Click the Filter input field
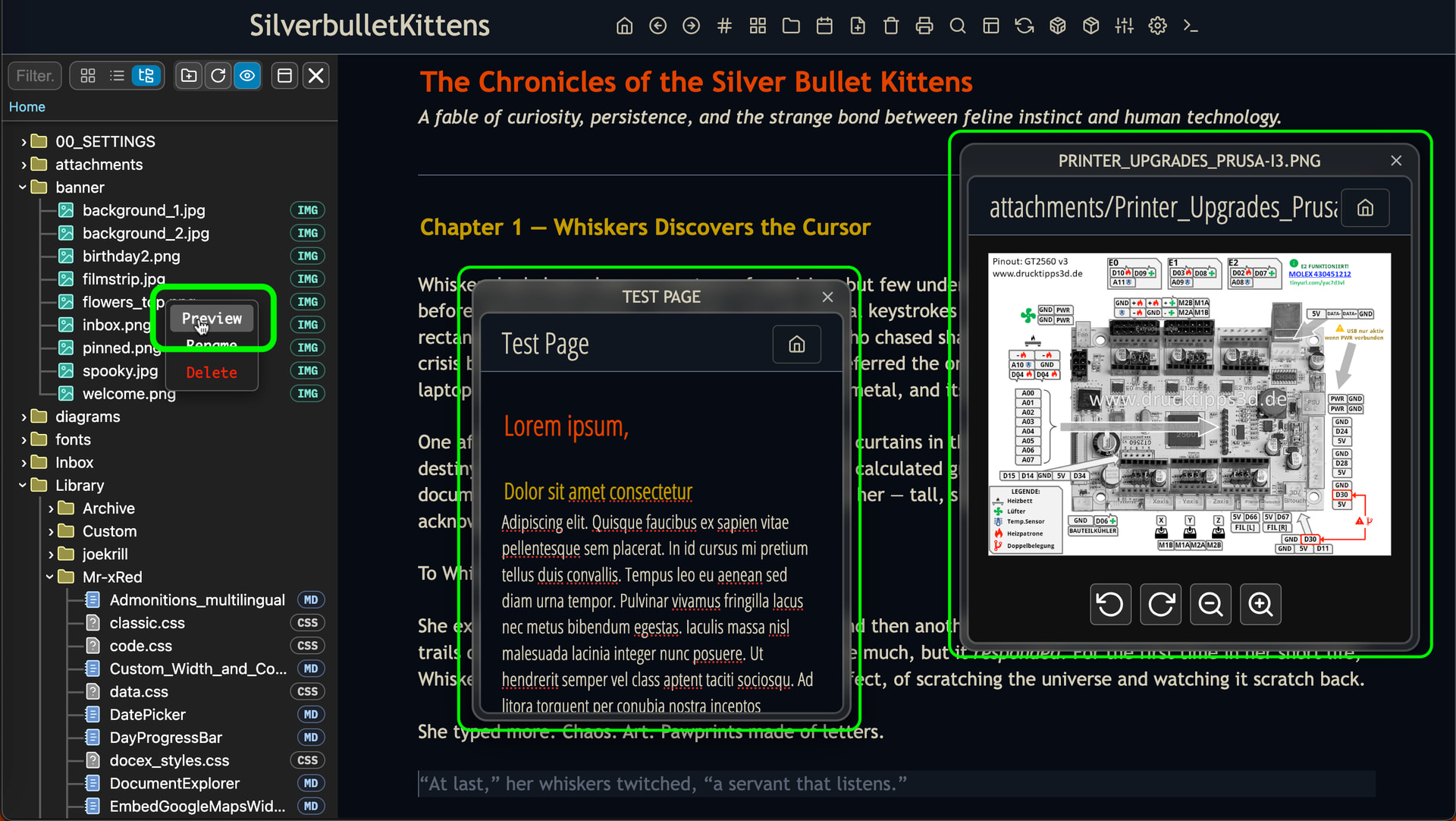 click(x=35, y=75)
